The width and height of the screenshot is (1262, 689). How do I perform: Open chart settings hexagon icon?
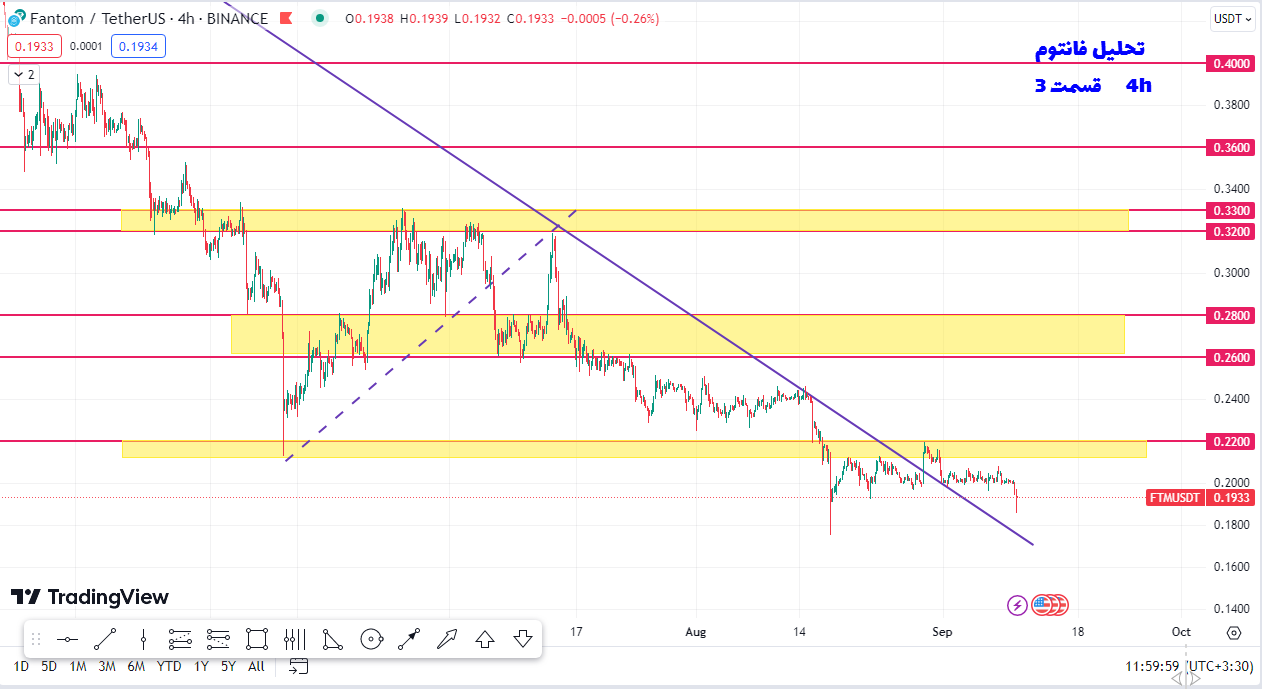[x=1234, y=632]
